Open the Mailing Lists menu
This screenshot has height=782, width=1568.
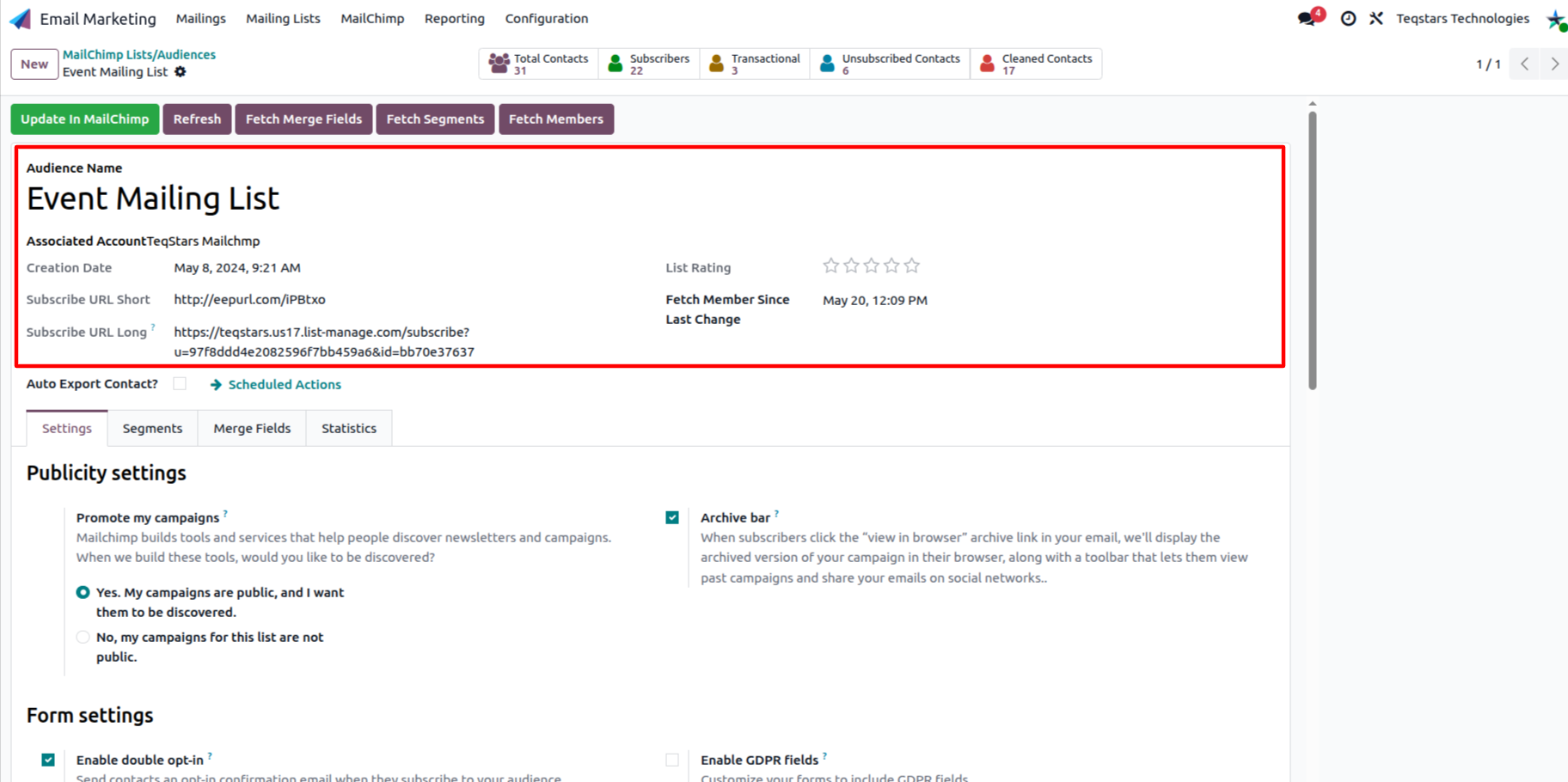(x=283, y=19)
